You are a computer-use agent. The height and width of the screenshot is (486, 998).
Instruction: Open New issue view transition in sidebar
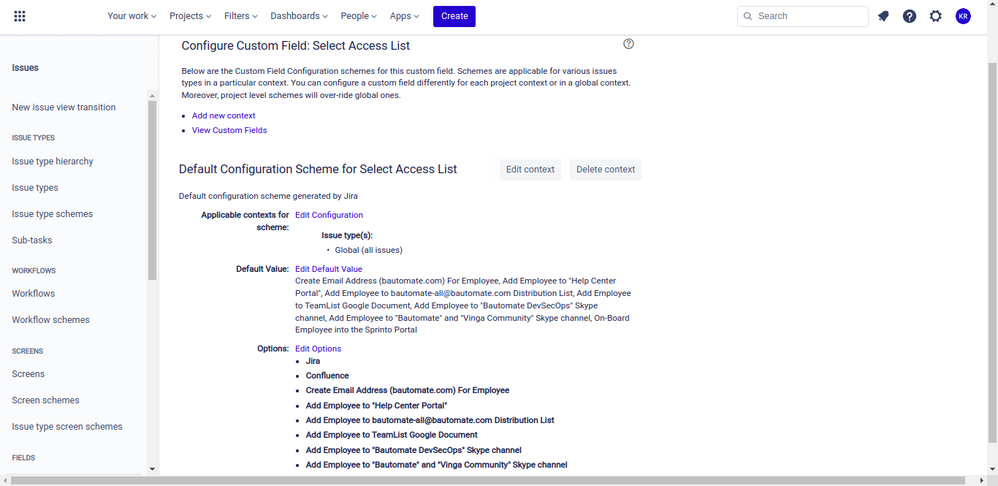[64, 108]
